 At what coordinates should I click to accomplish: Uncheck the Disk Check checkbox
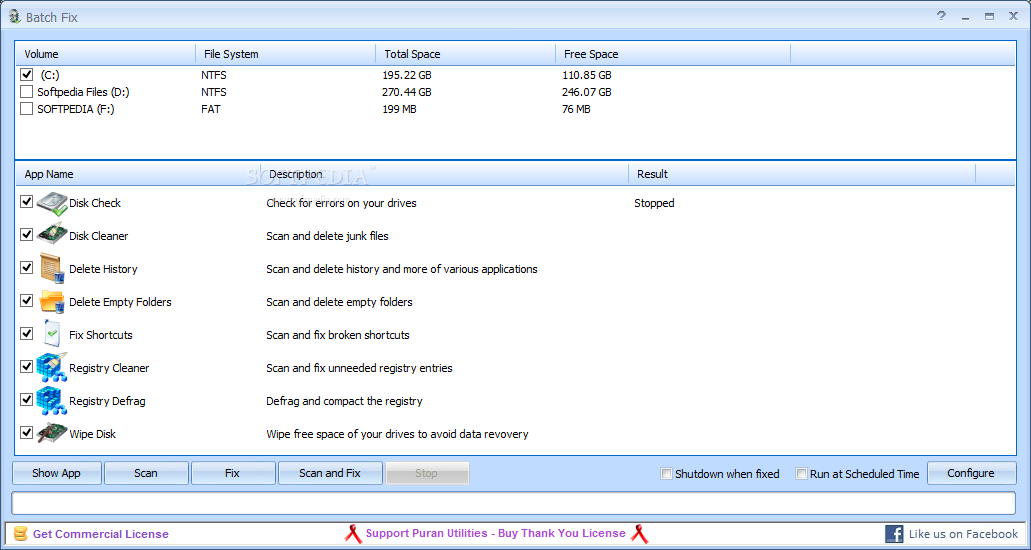point(26,202)
